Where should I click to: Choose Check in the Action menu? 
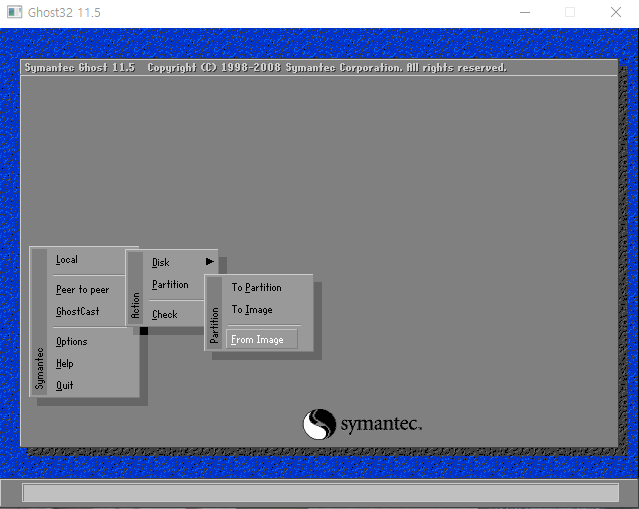[165, 315]
